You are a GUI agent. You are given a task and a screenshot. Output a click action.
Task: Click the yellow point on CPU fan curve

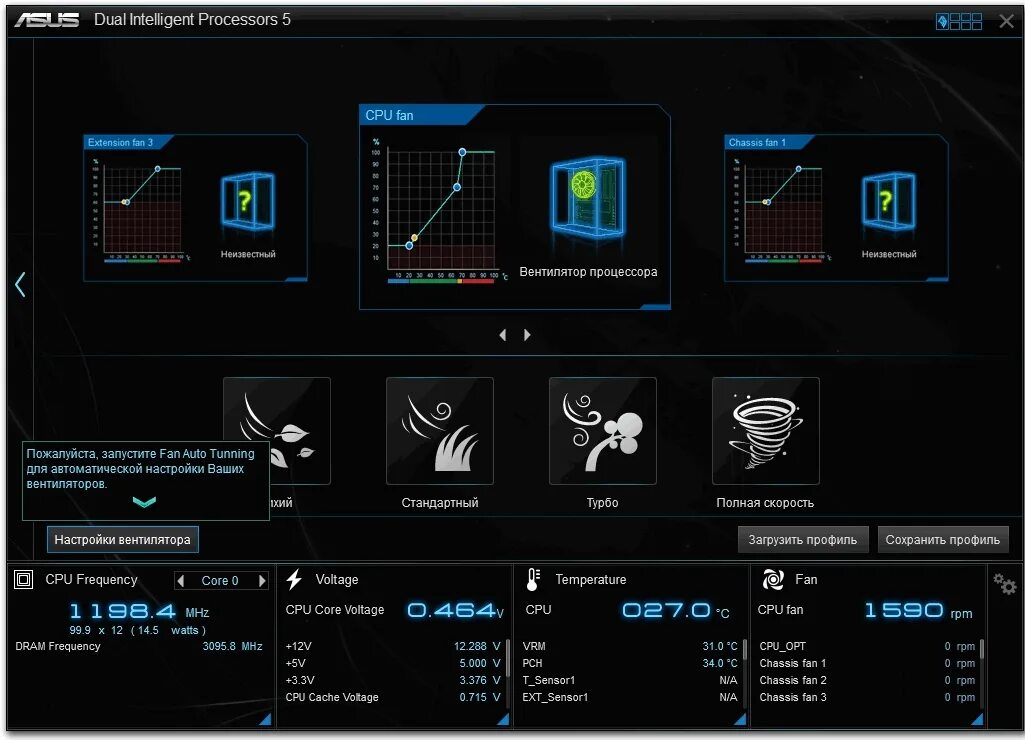(414, 237)
